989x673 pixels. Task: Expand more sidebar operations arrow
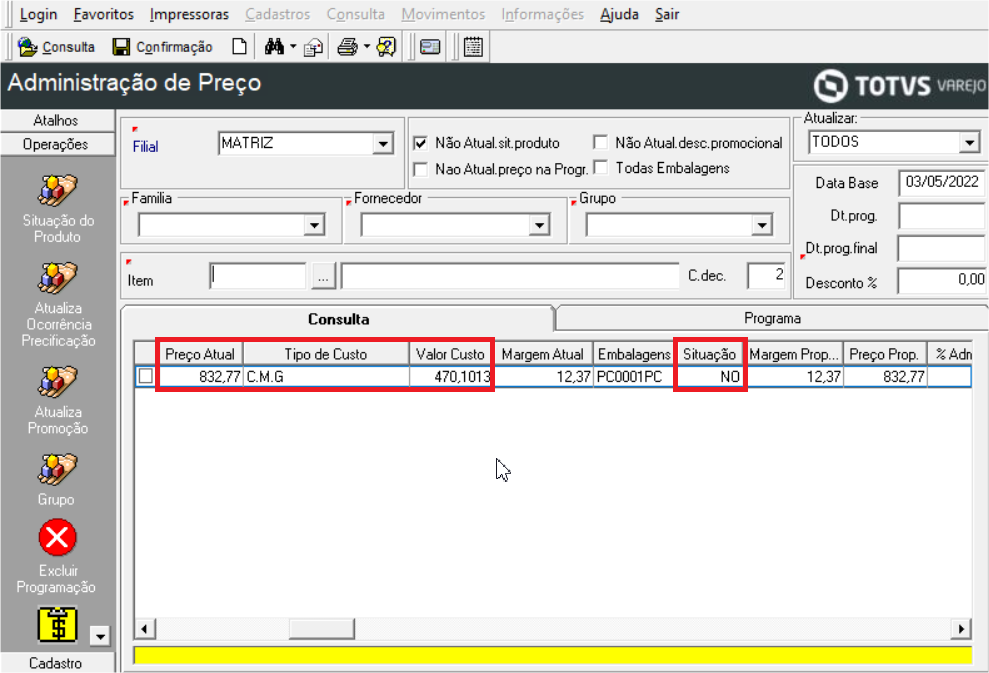pyautogui.click(x=100, y=636)
